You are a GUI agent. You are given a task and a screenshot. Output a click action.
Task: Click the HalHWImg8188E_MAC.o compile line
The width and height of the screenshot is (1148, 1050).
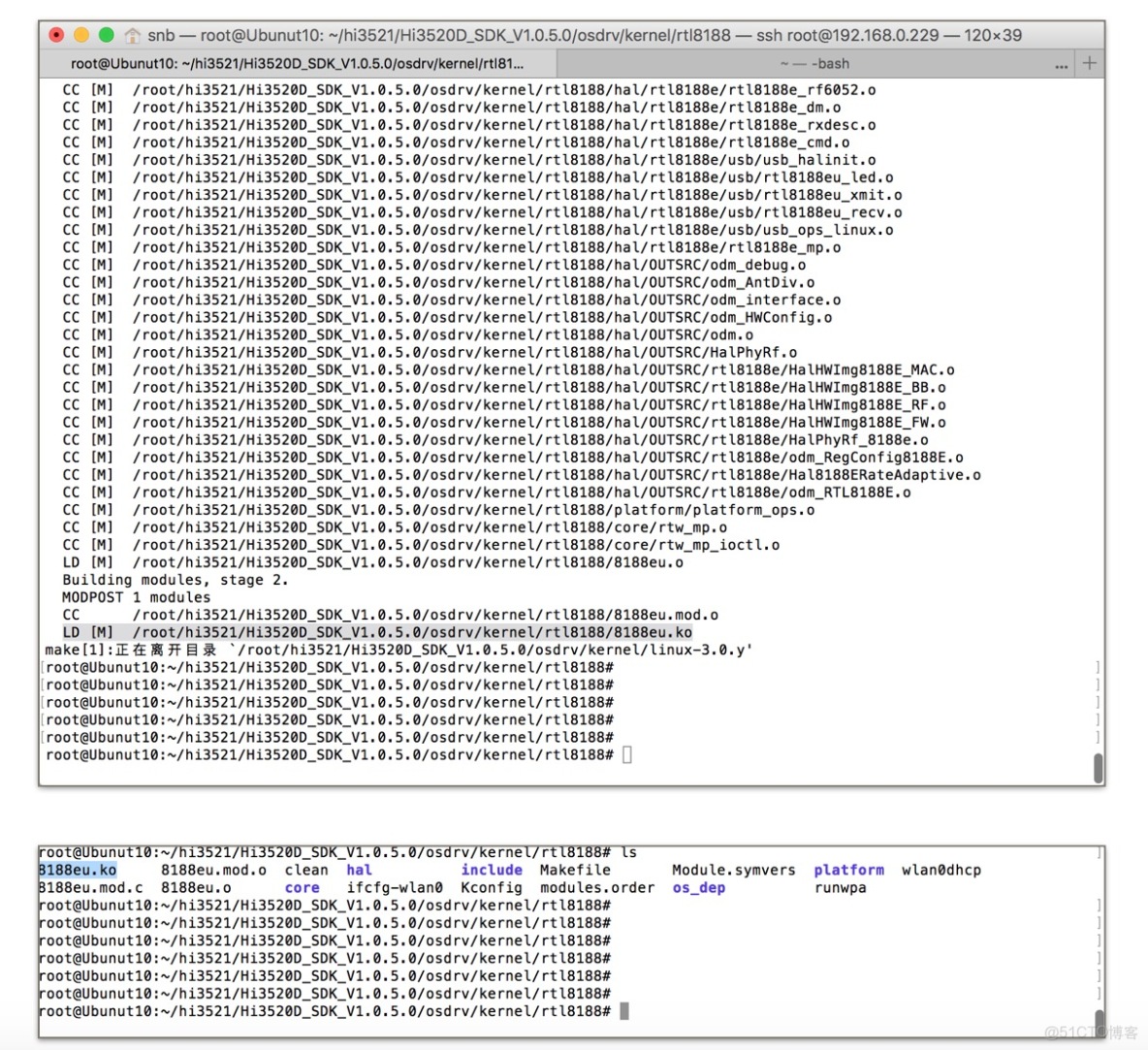point(508,369)
